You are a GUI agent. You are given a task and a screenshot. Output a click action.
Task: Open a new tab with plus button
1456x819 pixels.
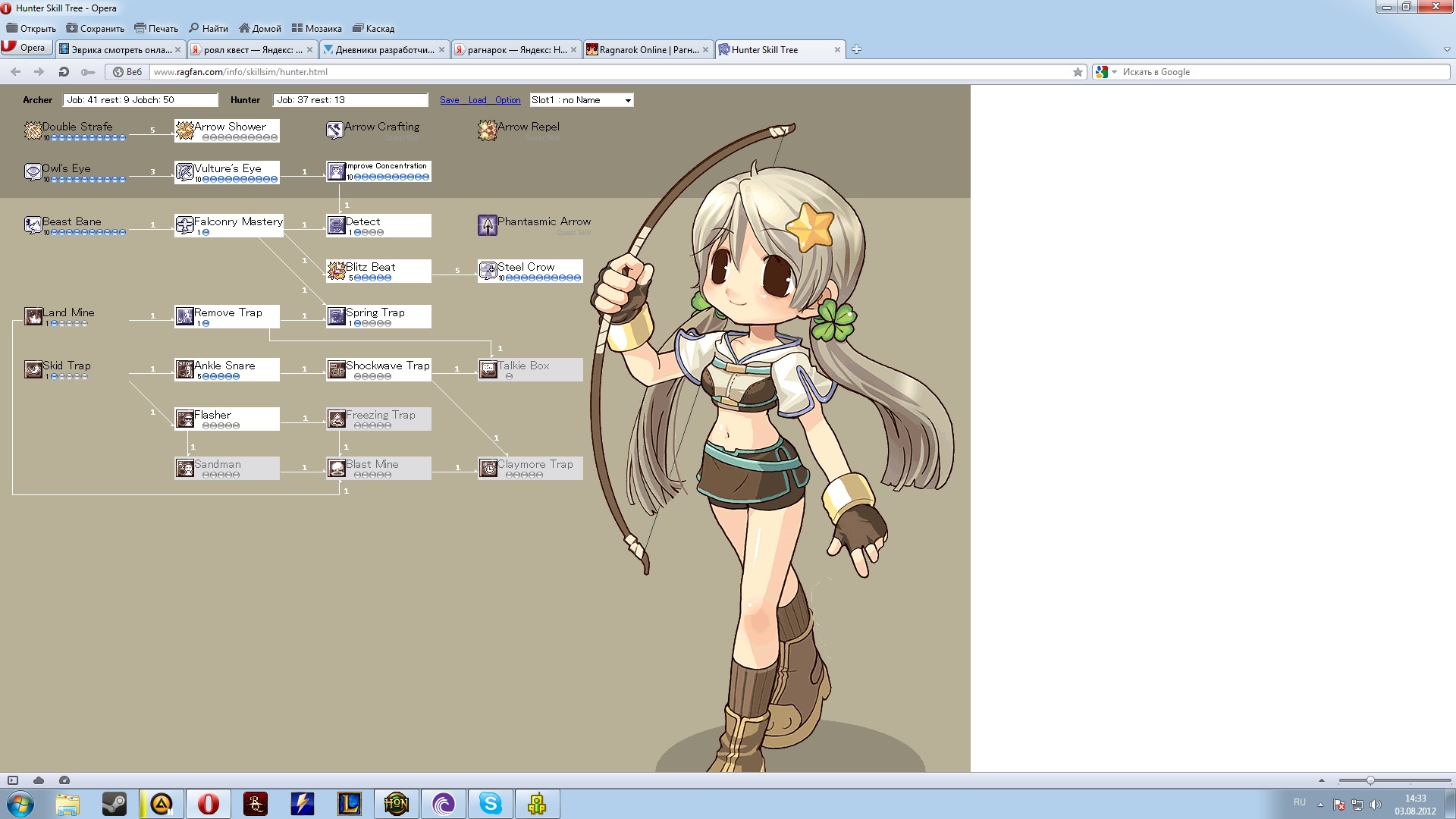856,49
